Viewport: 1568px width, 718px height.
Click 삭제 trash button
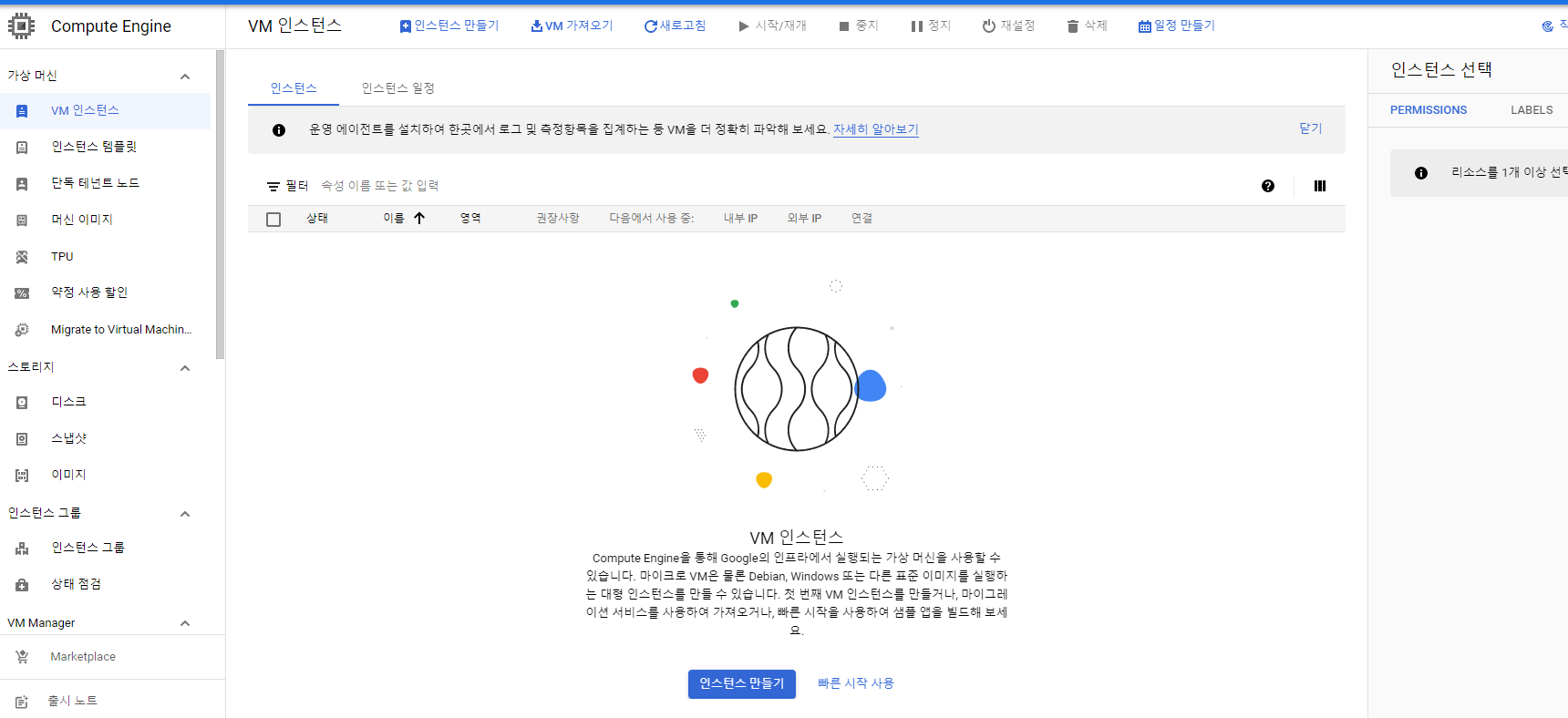click(x=1088, y=26)
